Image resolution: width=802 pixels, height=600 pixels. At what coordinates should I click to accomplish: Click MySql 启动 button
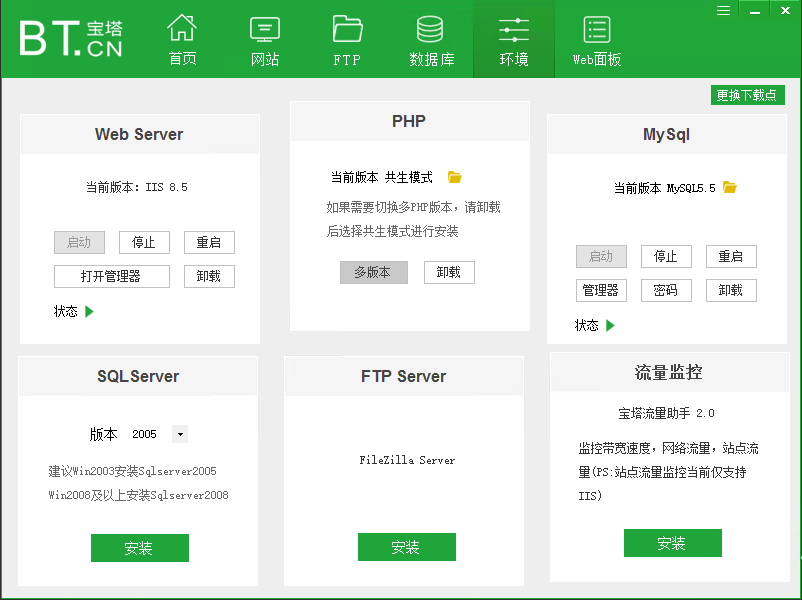(x=601, y=256)
